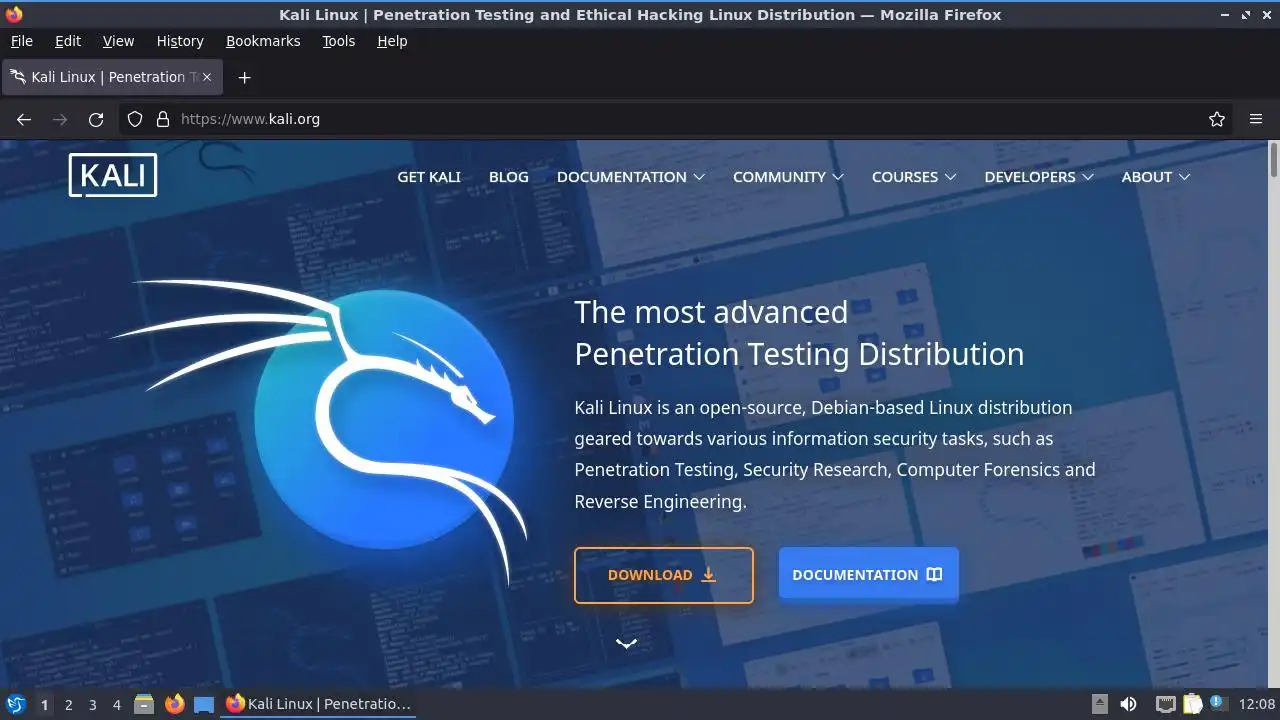Click the Firefox icon in the title bar
1280x720 pixels.
coord(13,14)
